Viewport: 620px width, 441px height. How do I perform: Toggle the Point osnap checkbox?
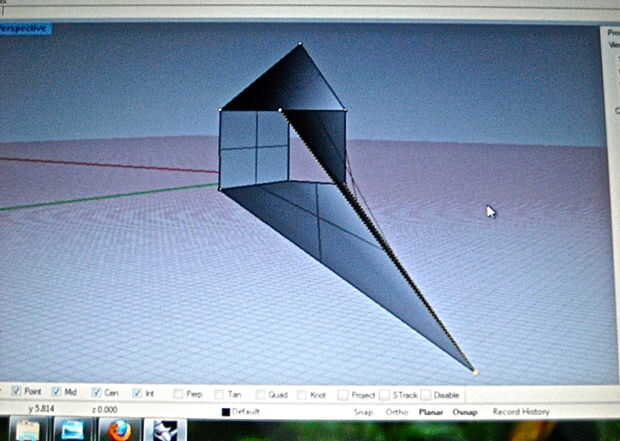click(x=16, y=391)
